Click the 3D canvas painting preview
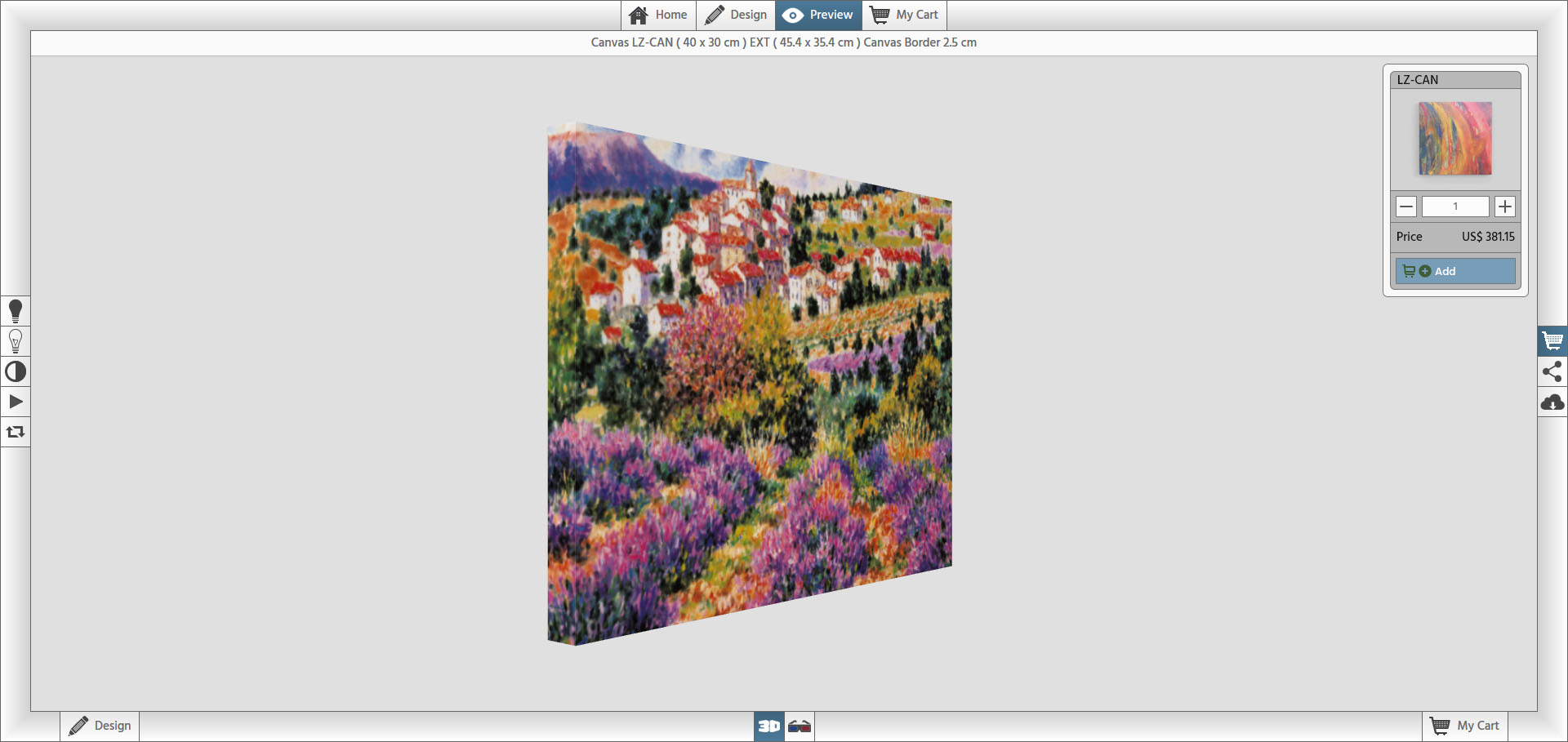 click(x=749, y=384)
